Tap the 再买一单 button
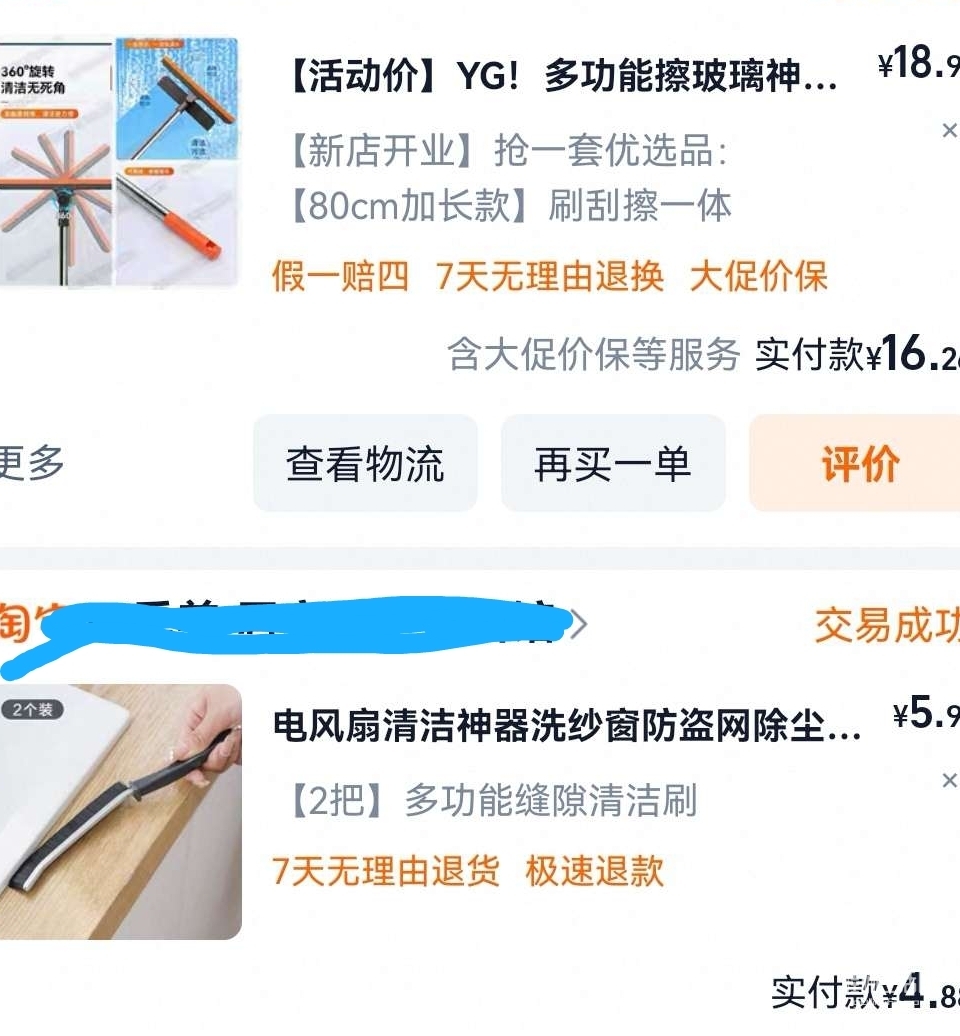960x1036 pixels. click(x=613, y=463)
